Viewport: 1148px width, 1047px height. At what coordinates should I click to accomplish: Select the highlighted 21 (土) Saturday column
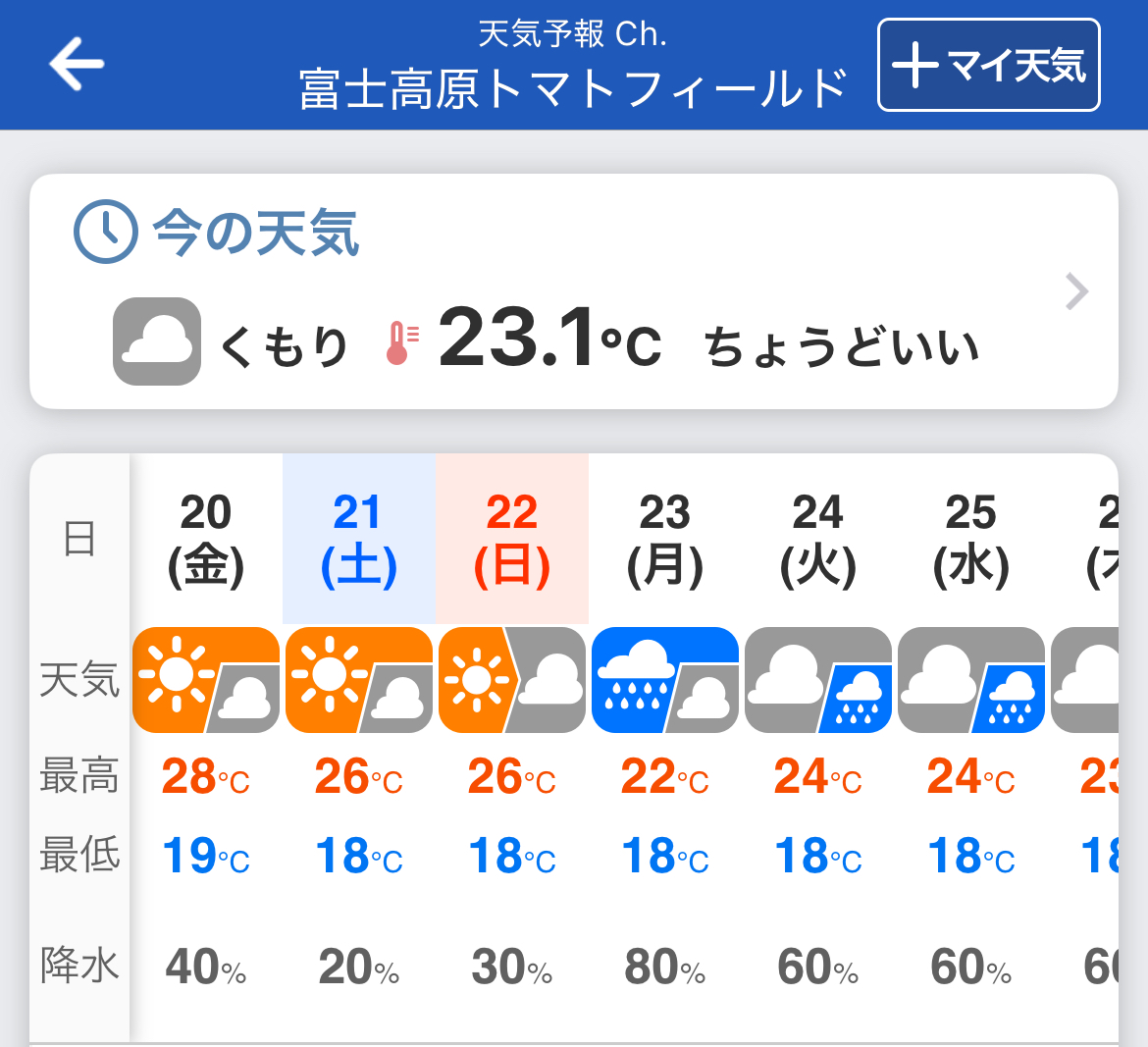click(x=358, y=538)
